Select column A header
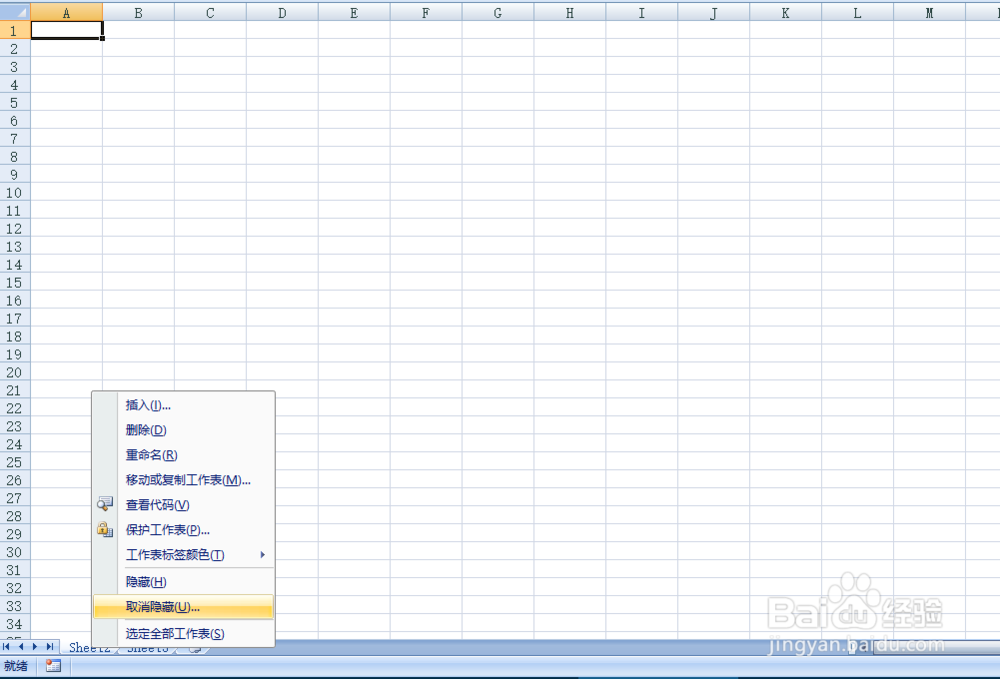 point(66,13)
